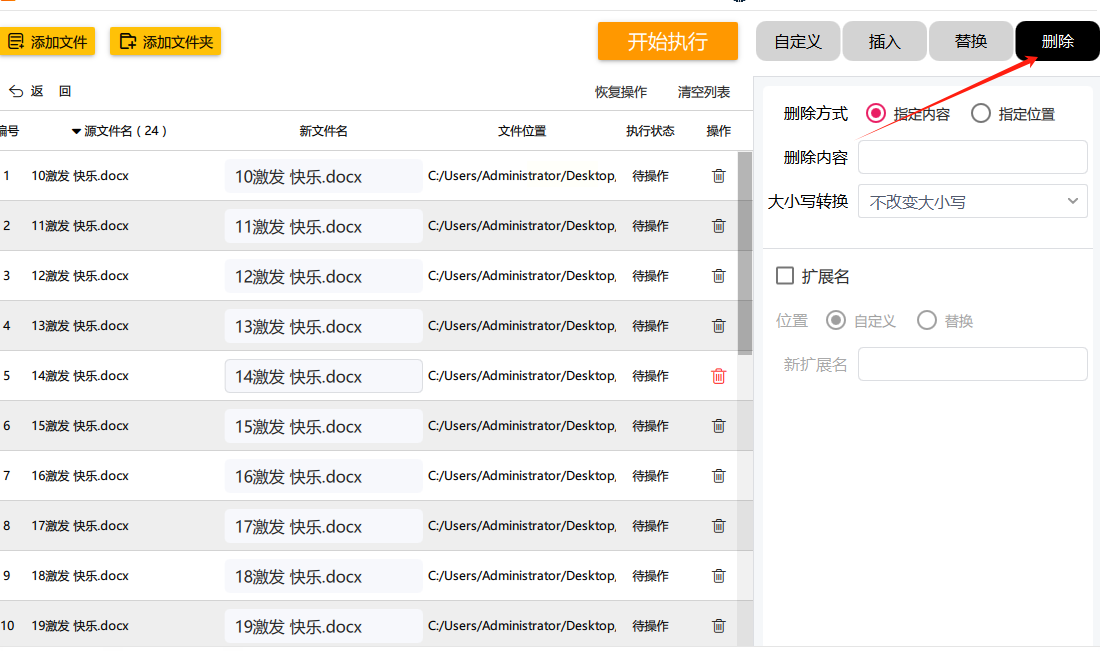Delete row 12激发 快乐.docx with trash icon
The width and height of the screenshot is (1100, 651).
tap(718, 276)
